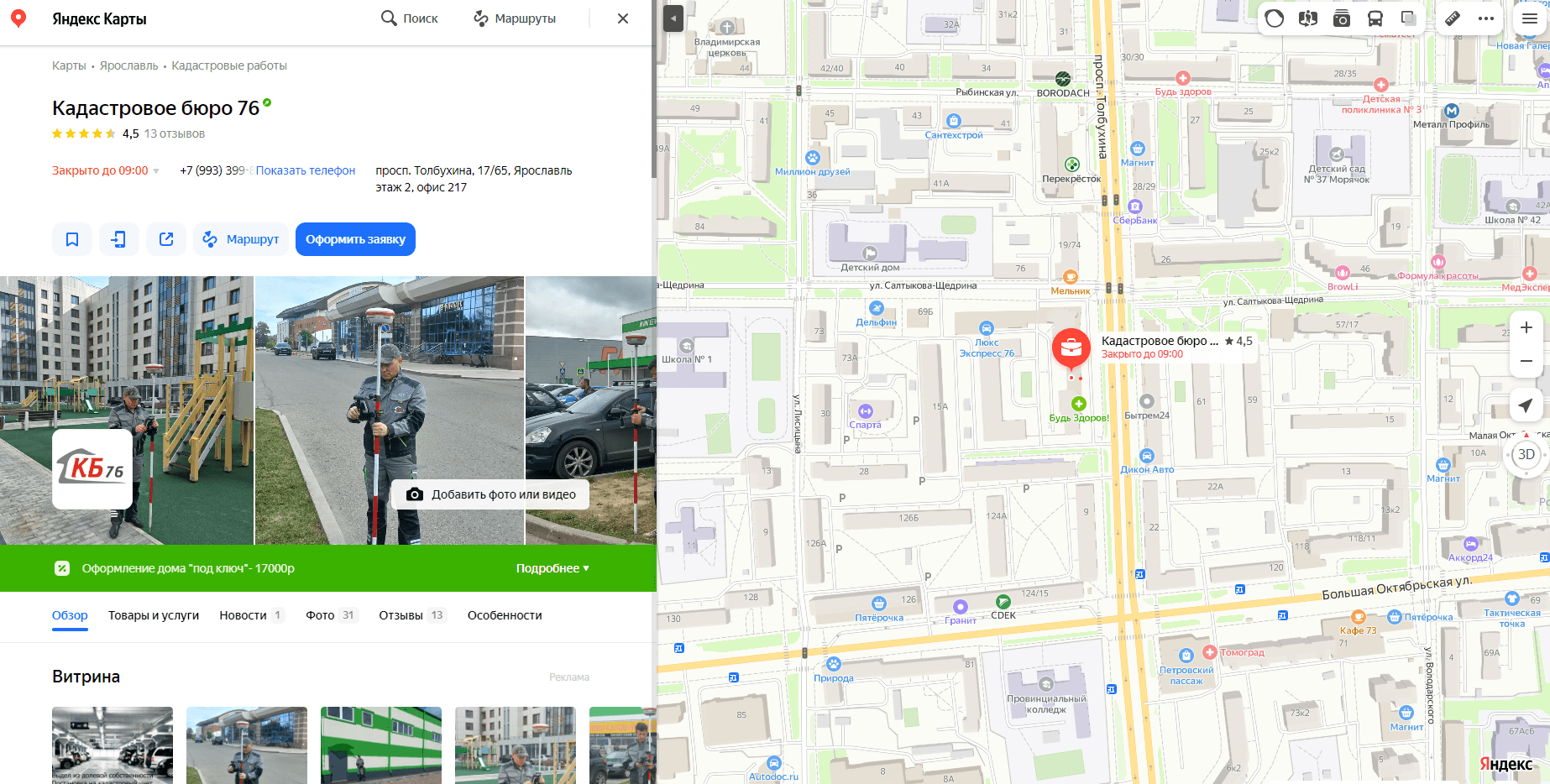
Task: Open the three-dots more tools menu
Action: point(1486,18)
